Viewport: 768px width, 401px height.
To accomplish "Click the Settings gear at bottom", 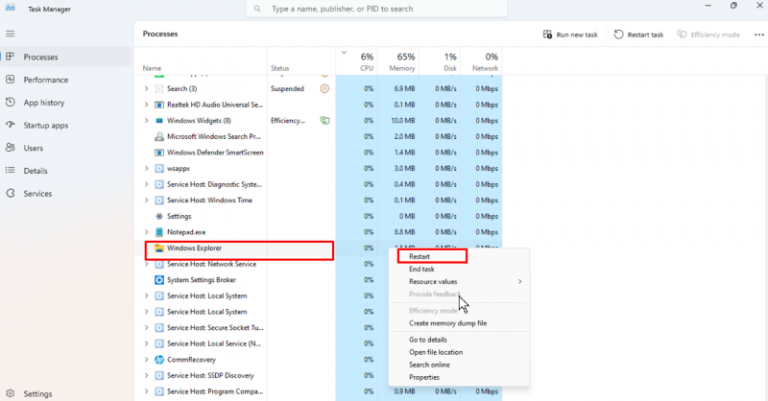I will pyautogui.click(x=9, y=394).
